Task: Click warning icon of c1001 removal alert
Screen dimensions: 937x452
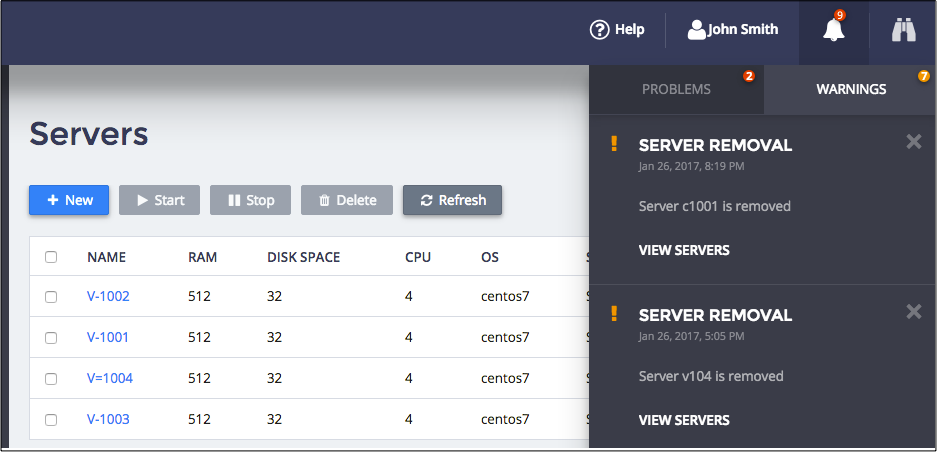Action: click(614, 145)
